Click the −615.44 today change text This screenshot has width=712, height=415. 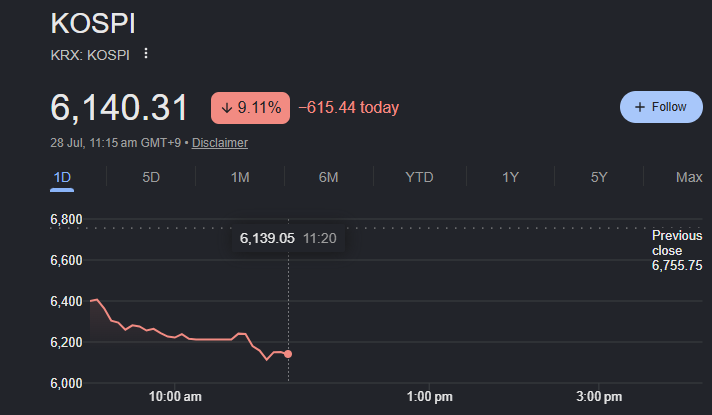(349, 108)
